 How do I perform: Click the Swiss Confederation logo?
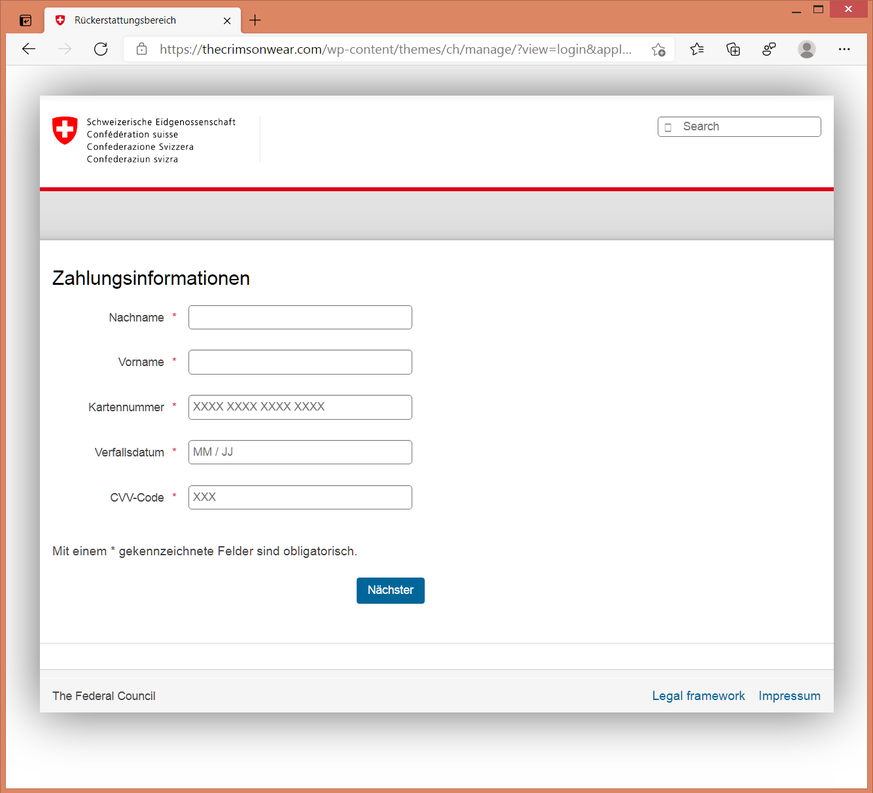[x=65, y=130]
